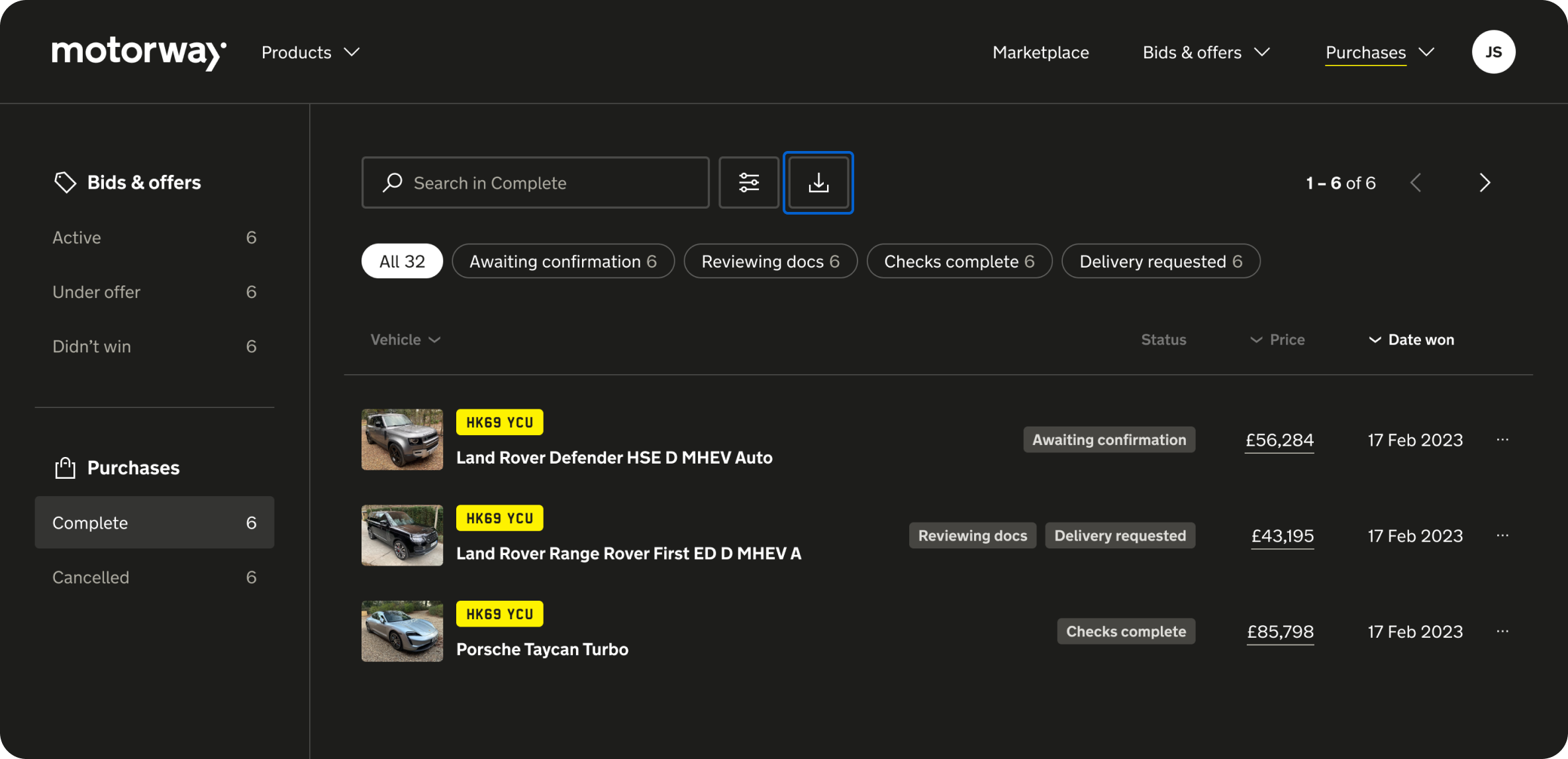Click Defender's HK69 YCU plate
The width and height of the screenshot is (1568, 759).
499,423
